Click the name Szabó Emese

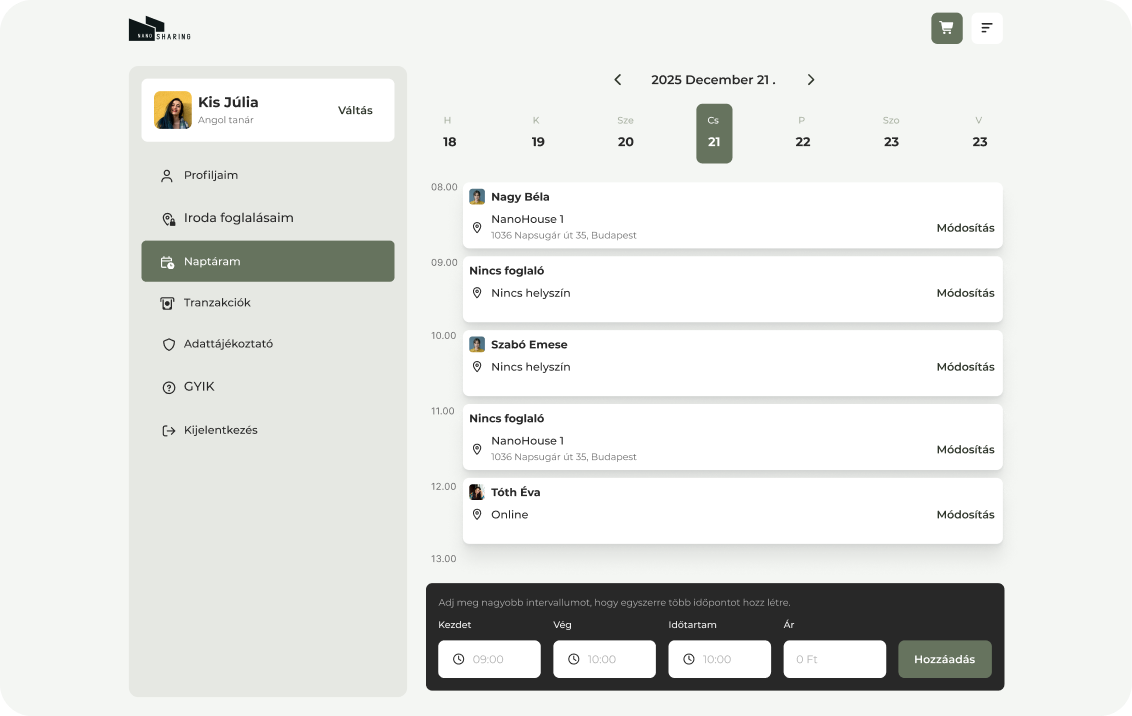click(x=529, y=344)
